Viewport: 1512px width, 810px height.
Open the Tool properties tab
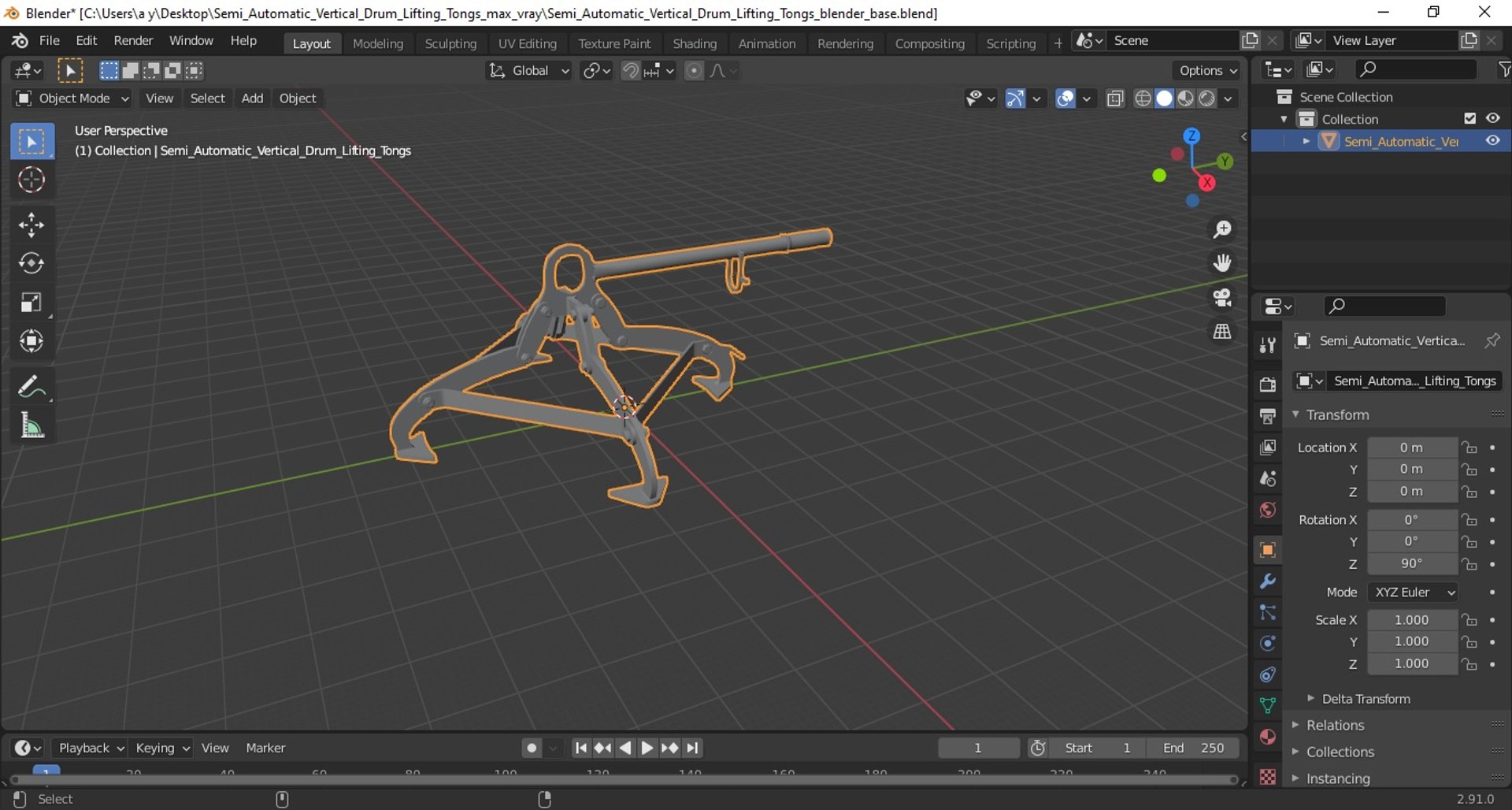(1267, 345)
